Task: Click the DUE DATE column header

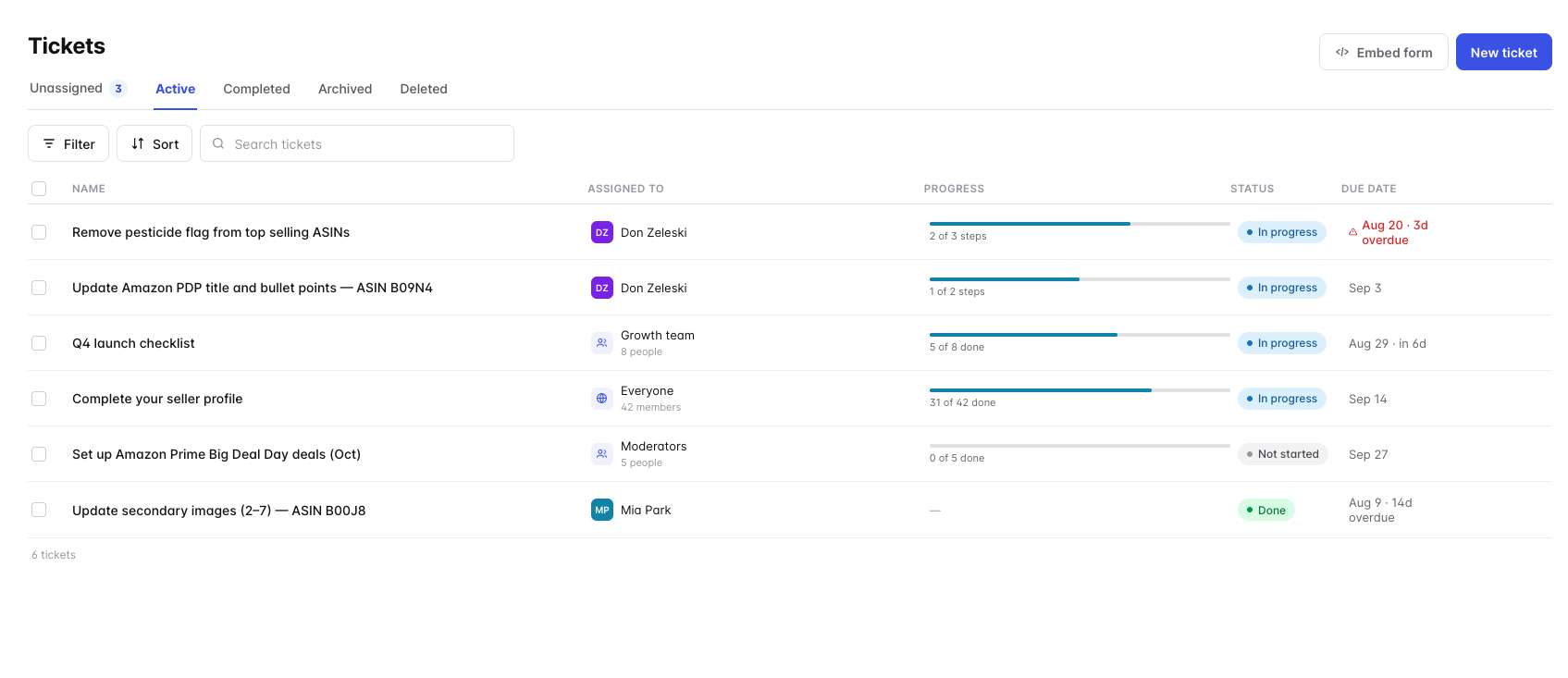Action: (1369, 189)
